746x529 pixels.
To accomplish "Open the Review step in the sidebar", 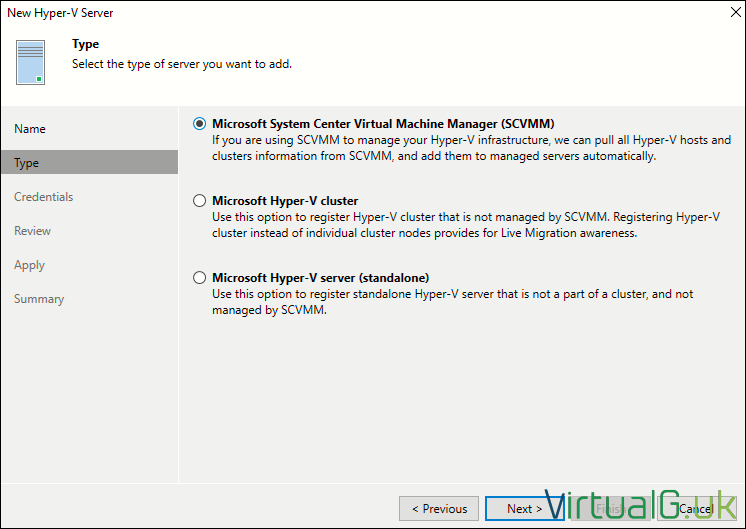I will (32, 231).
